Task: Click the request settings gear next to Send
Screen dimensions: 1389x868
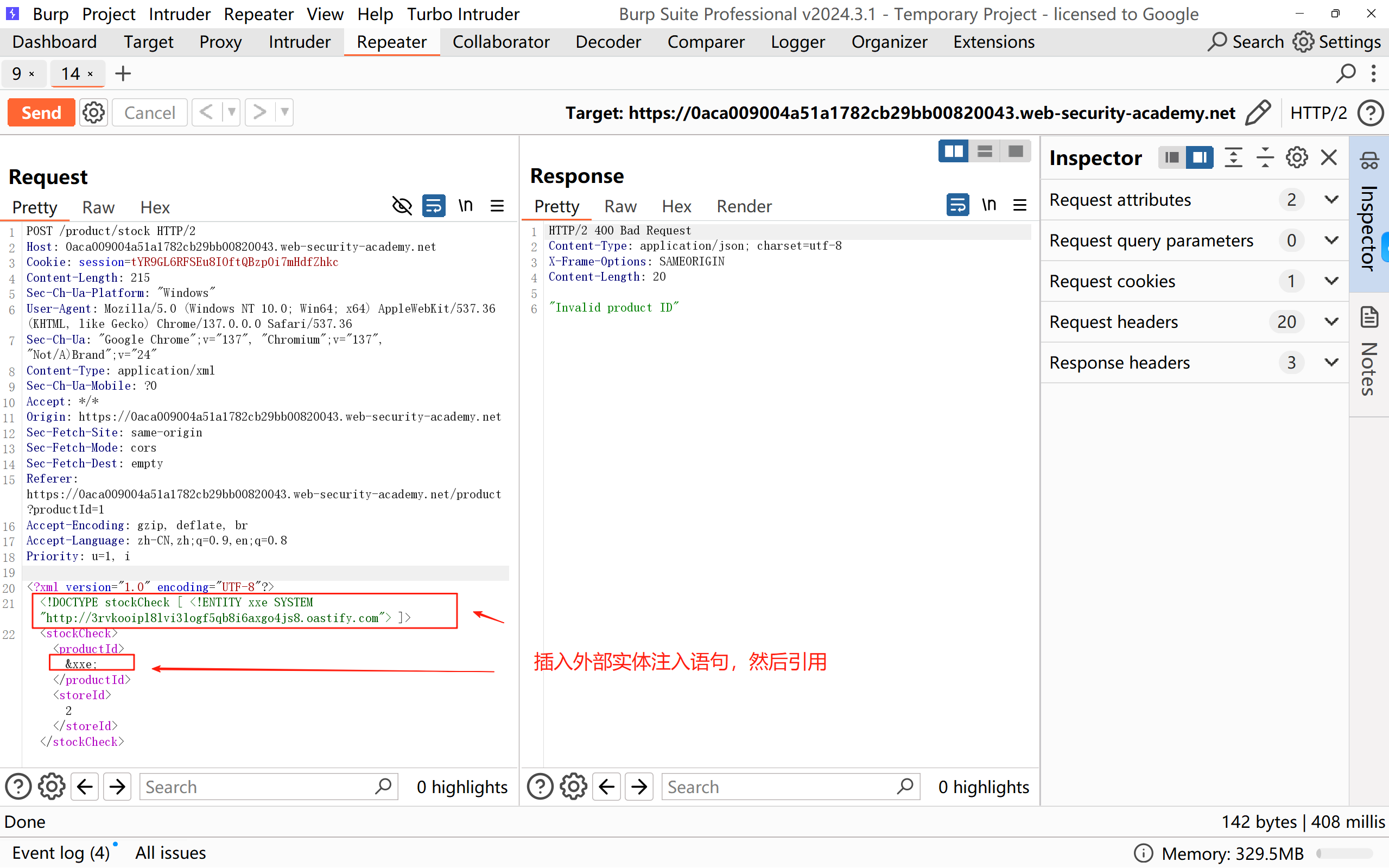Action: pyautogui.click(x=93, y=112)
